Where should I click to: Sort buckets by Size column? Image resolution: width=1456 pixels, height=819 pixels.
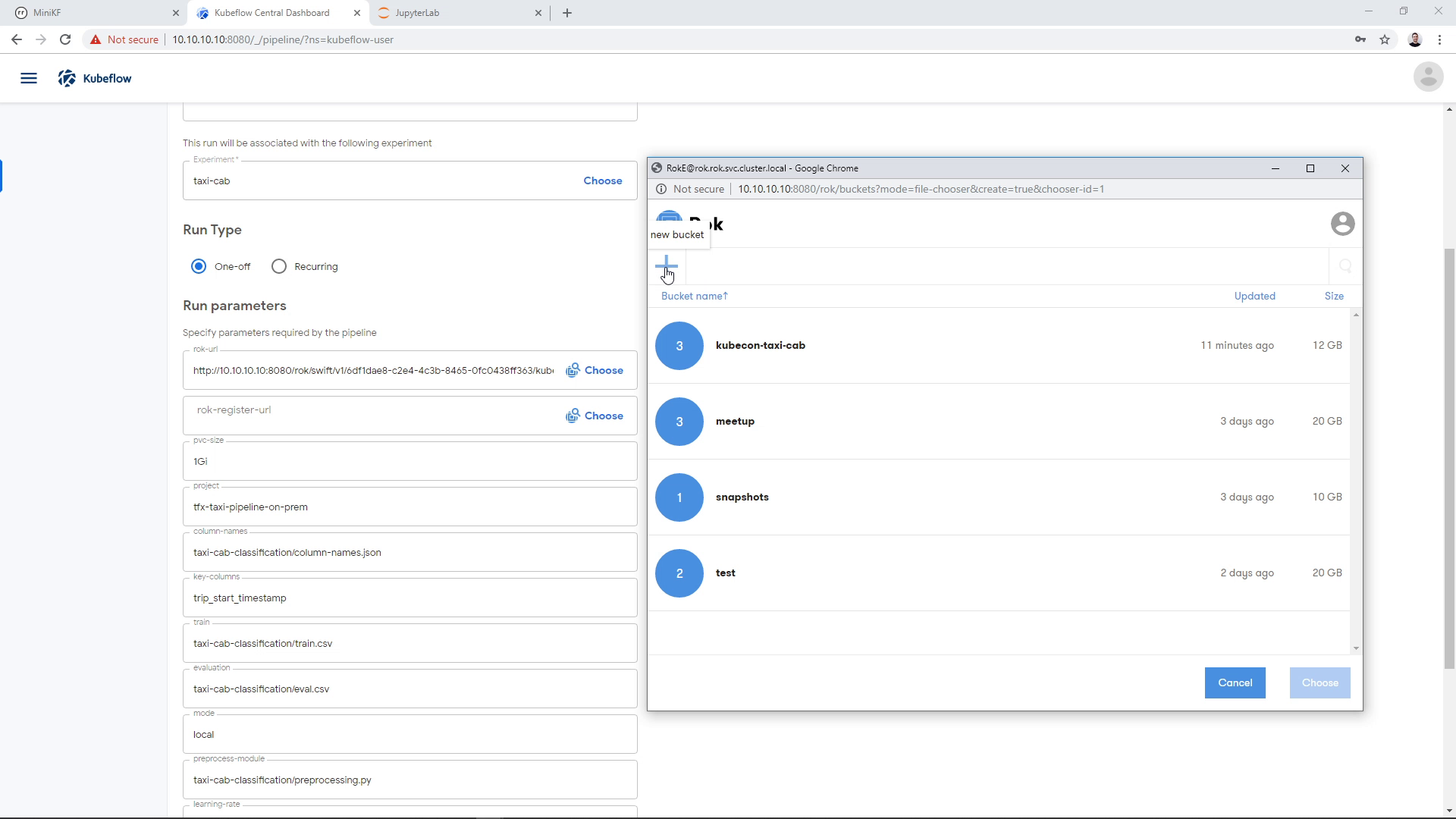pos(1334,296)
